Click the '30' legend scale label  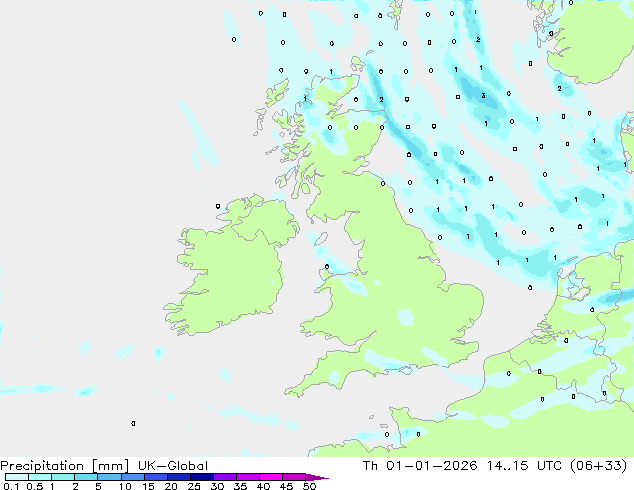pos(217,486)
